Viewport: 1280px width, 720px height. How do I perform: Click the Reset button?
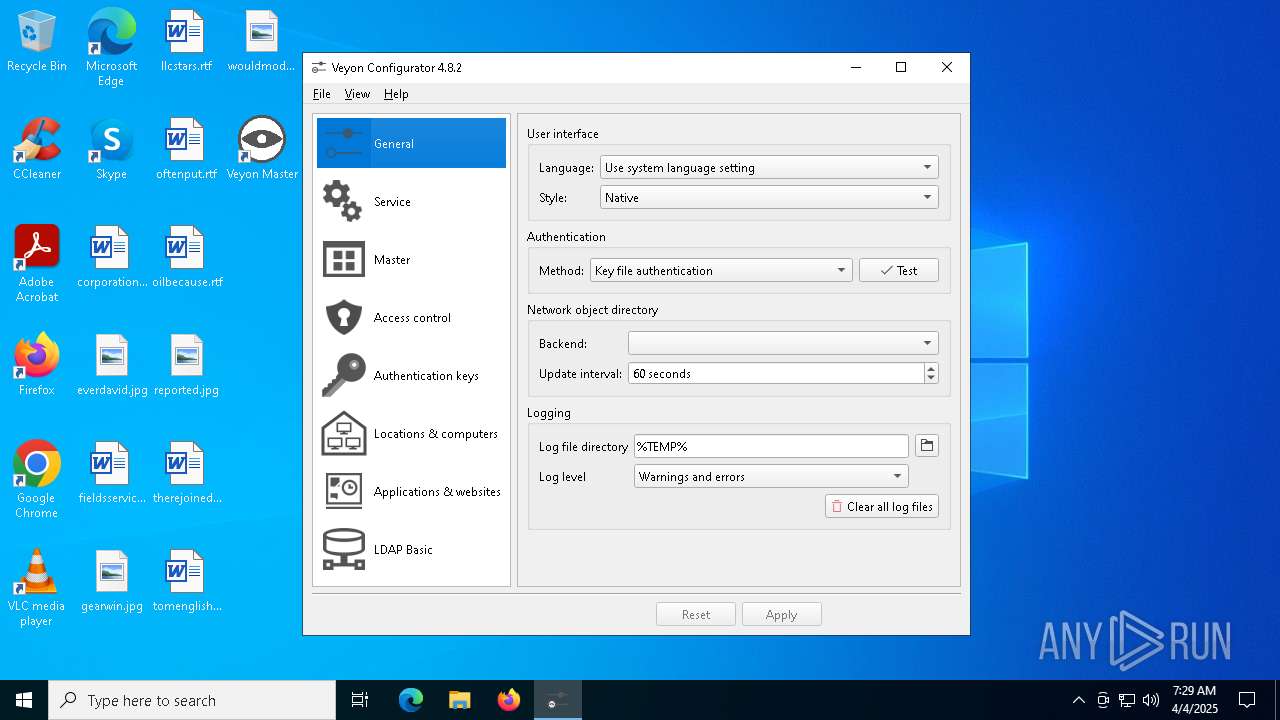click(x=696, y=615)
